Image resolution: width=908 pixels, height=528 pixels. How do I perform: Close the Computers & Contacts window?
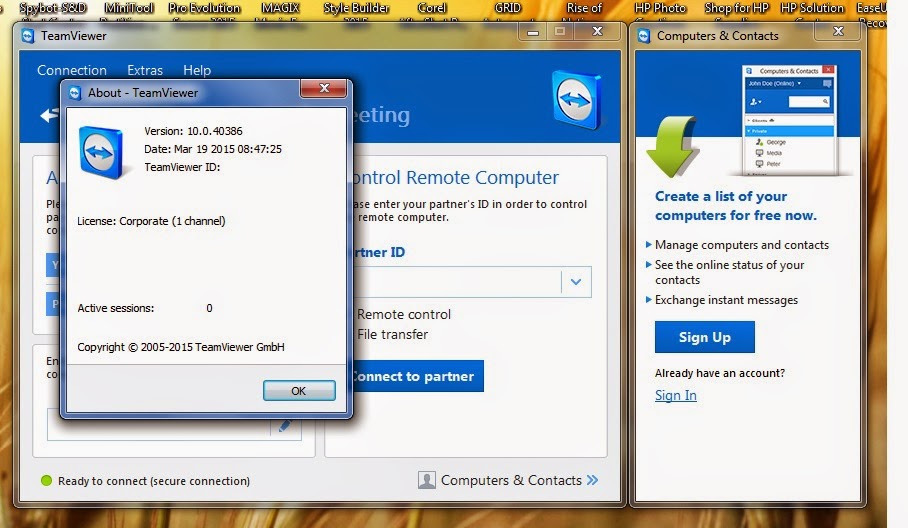(838, 31)
